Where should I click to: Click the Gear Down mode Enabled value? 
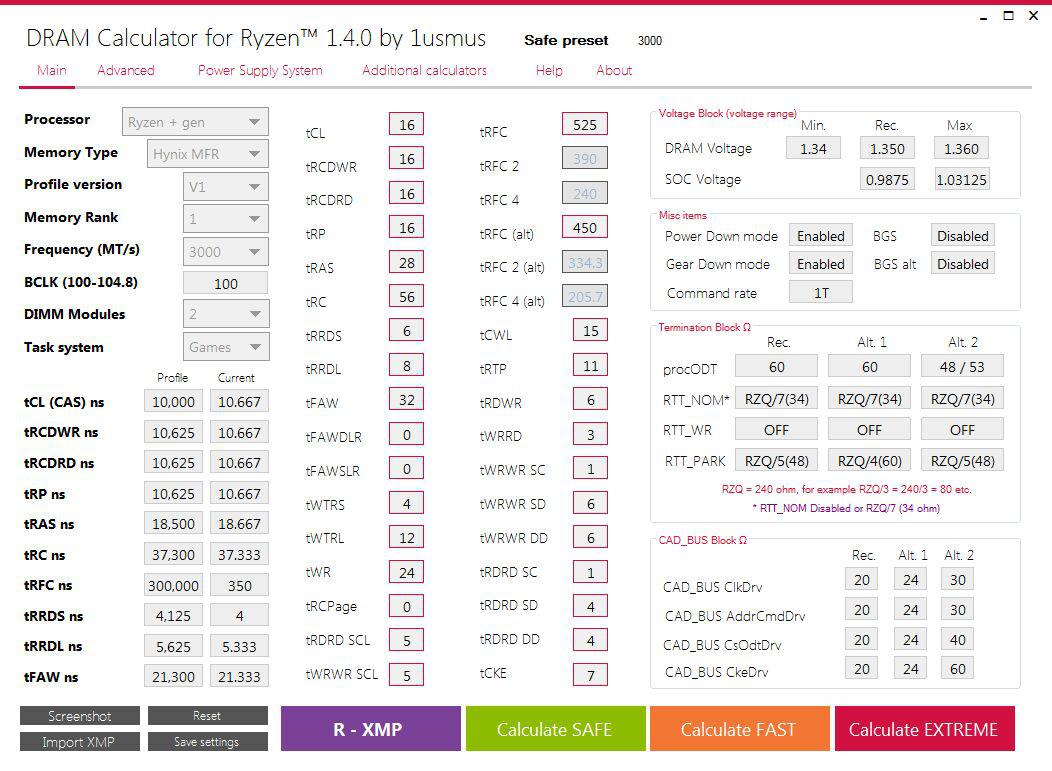pos(821,264)
